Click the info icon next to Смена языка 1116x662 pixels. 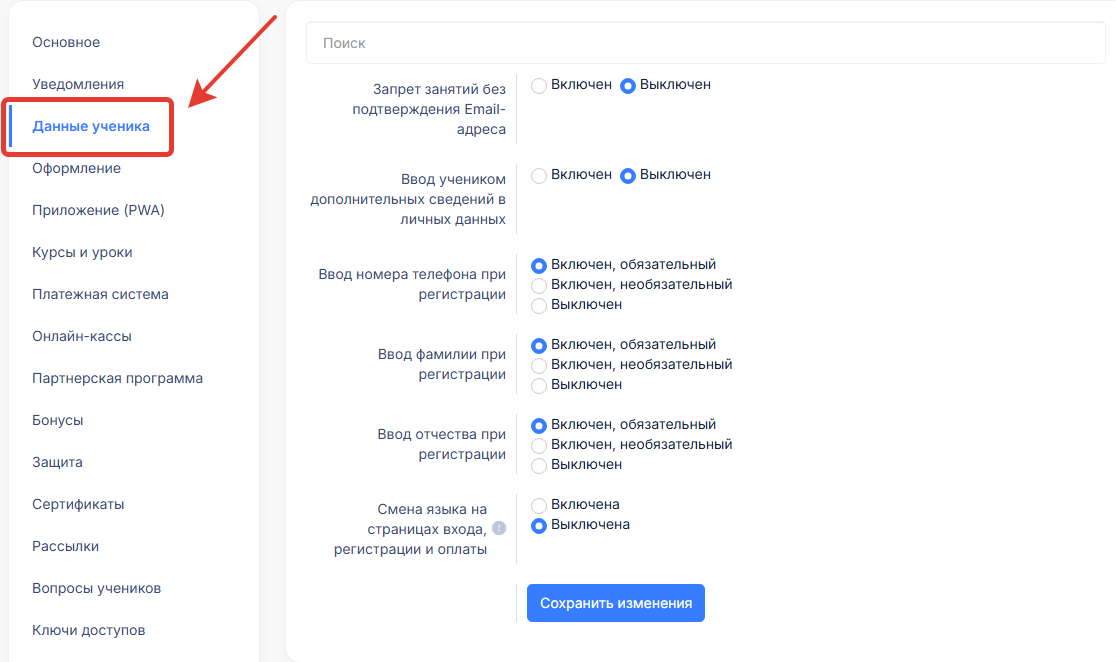(499, 528)
